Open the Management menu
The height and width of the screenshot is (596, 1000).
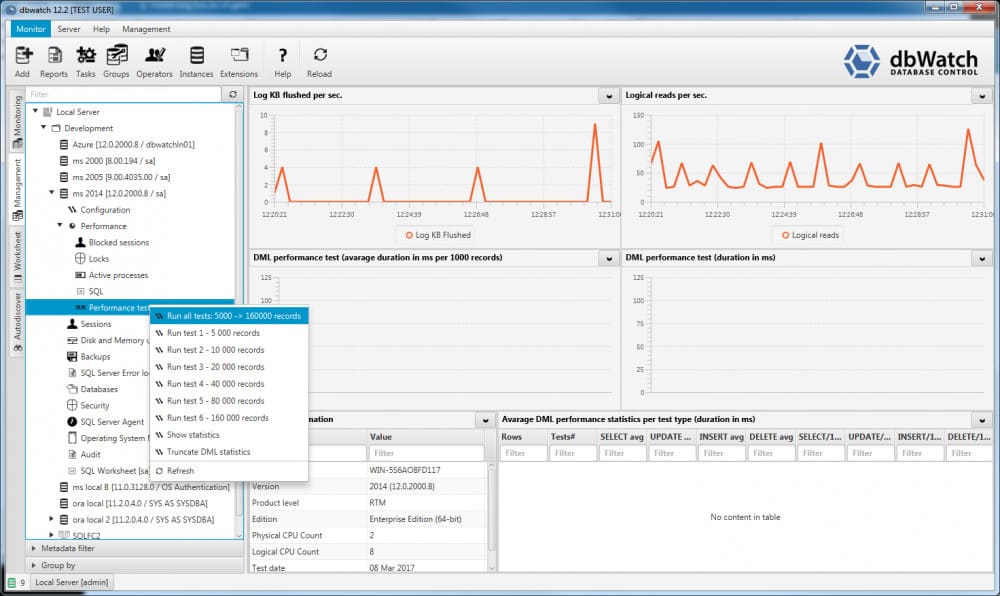pyautogui.click(x=146, y=29)
